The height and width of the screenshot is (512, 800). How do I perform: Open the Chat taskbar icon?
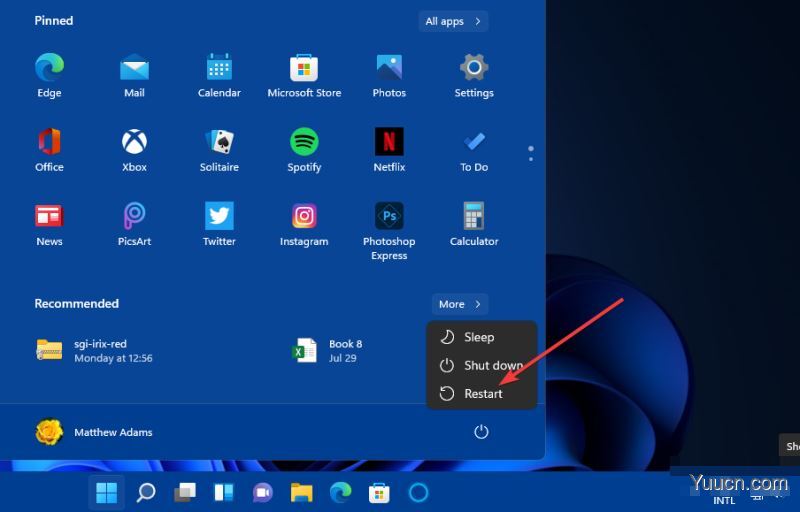click(263, 493)
